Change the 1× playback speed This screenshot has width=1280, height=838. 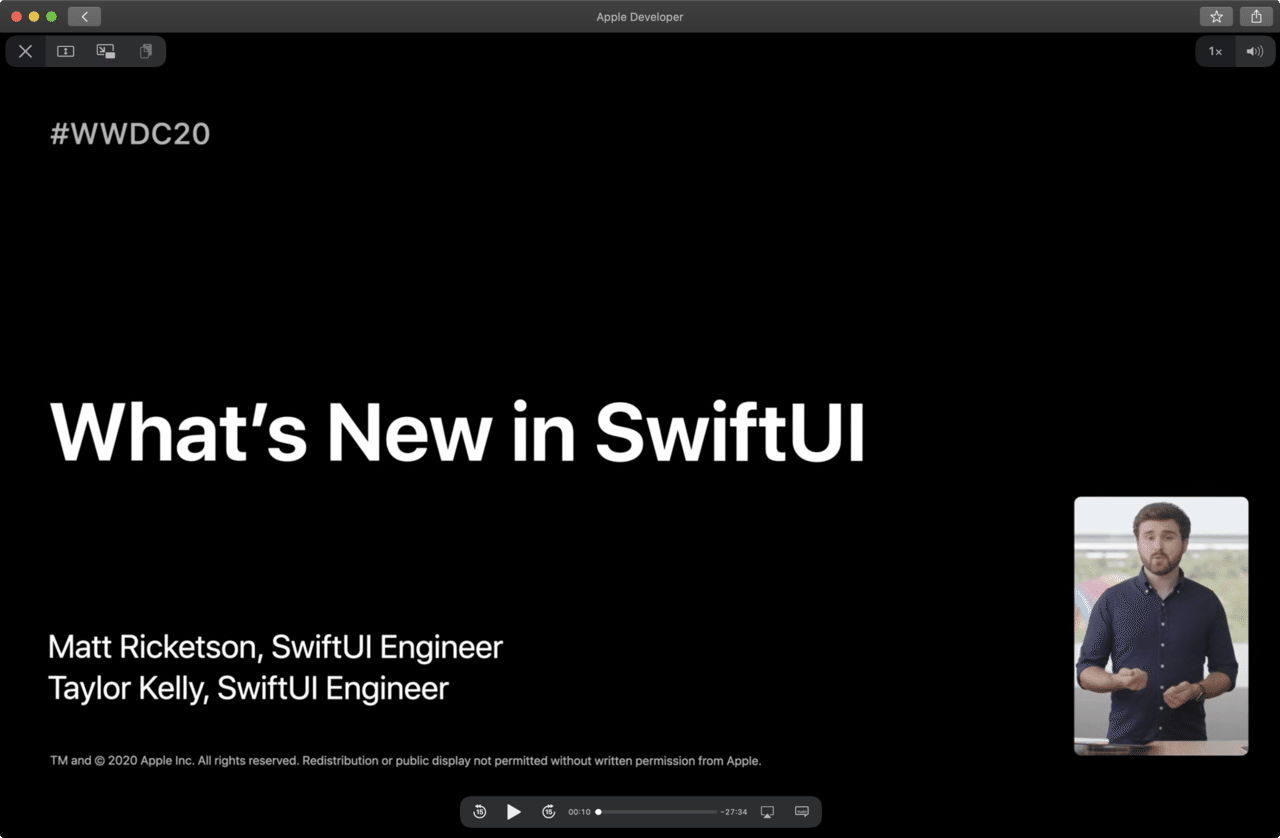click(x=1215, y=51)
